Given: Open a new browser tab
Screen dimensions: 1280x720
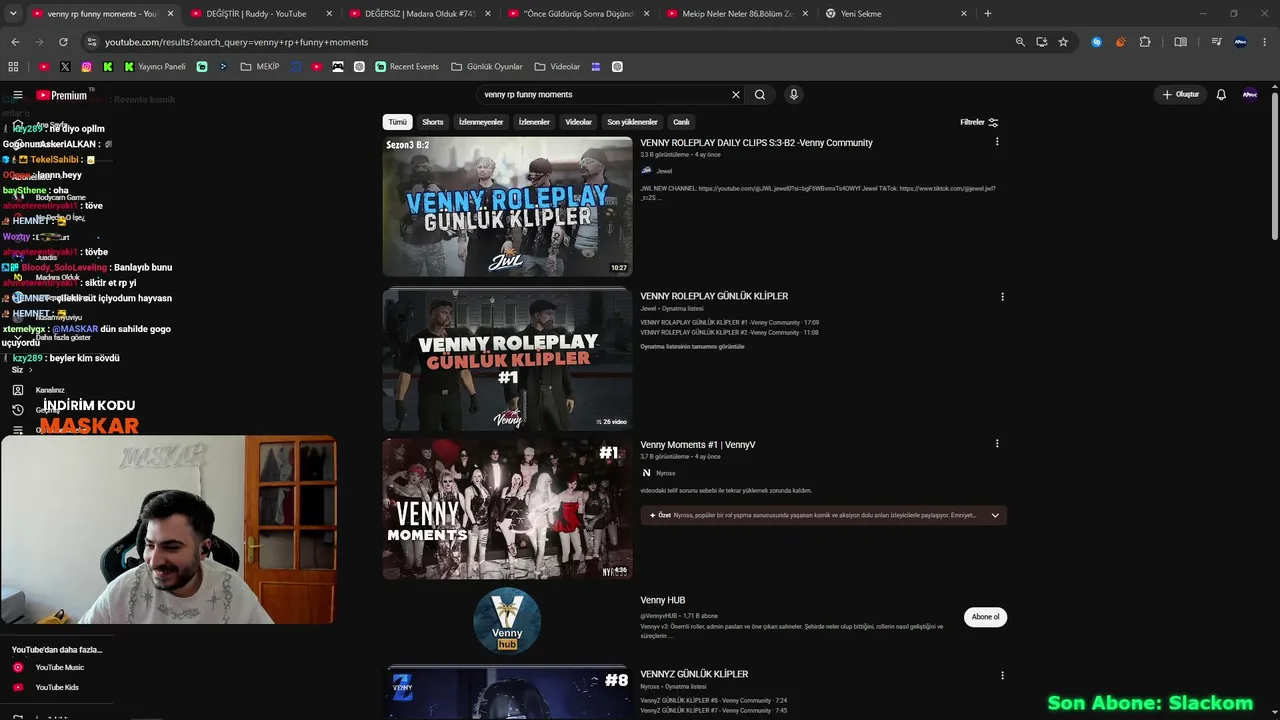Looking at the screenshot, I should tap(988, 14).
